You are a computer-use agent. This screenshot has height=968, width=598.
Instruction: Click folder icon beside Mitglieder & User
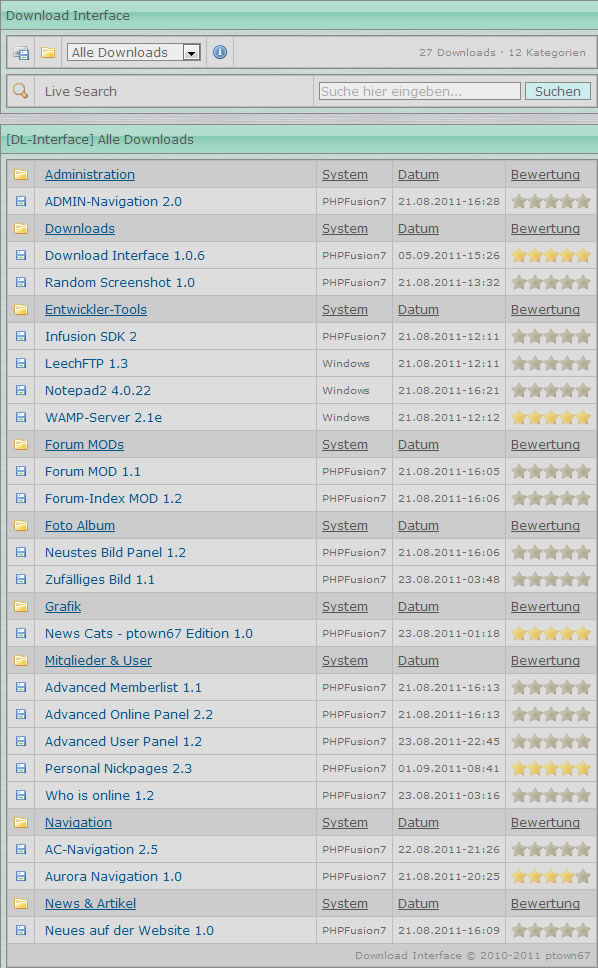(x=21, y=661)
